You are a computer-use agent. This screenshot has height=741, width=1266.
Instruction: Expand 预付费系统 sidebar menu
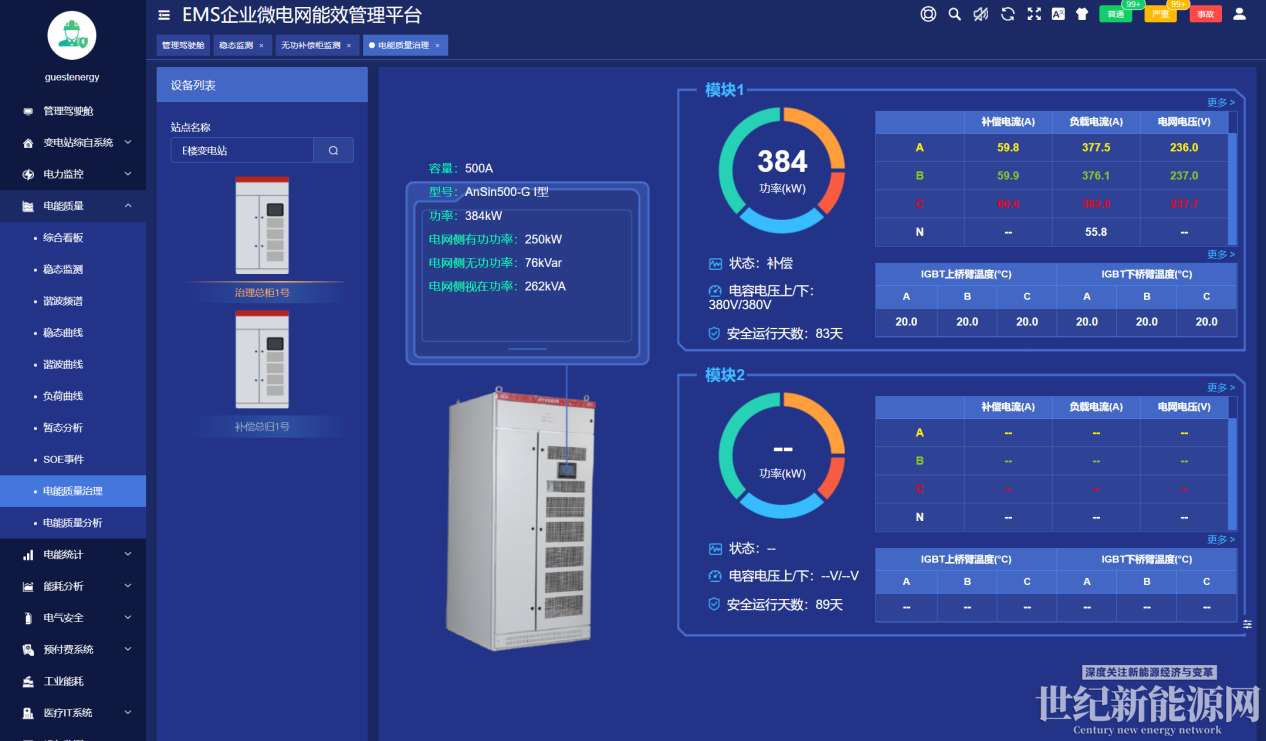(73, 649)
